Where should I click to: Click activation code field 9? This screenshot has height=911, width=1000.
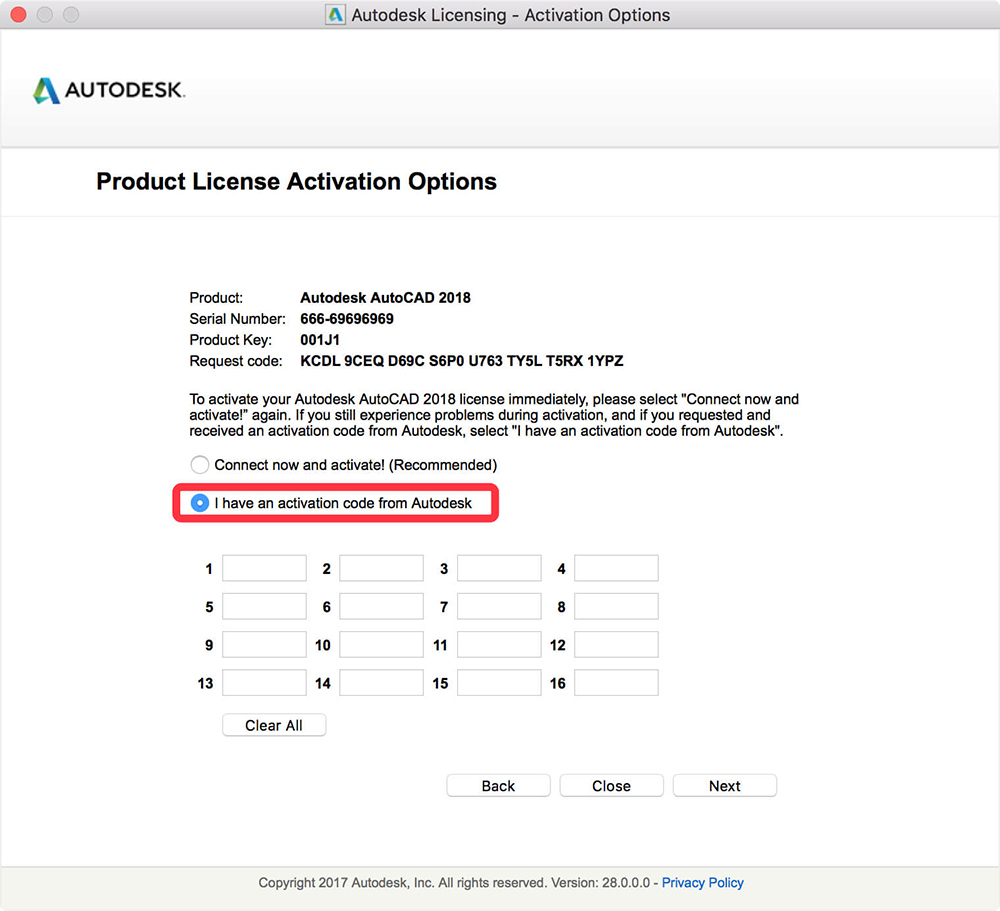264,644
